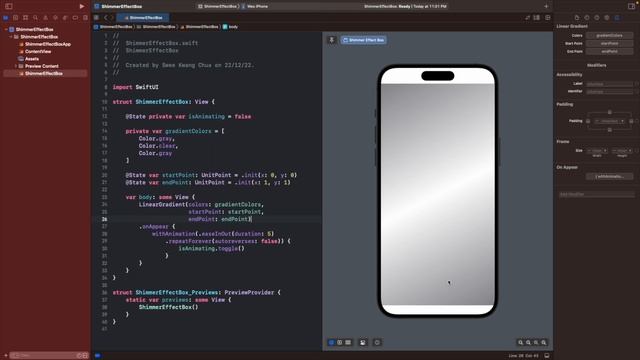Open the Padding value dropdown
The width and height of the screenshot is (640, 360).
coord(609,121)
